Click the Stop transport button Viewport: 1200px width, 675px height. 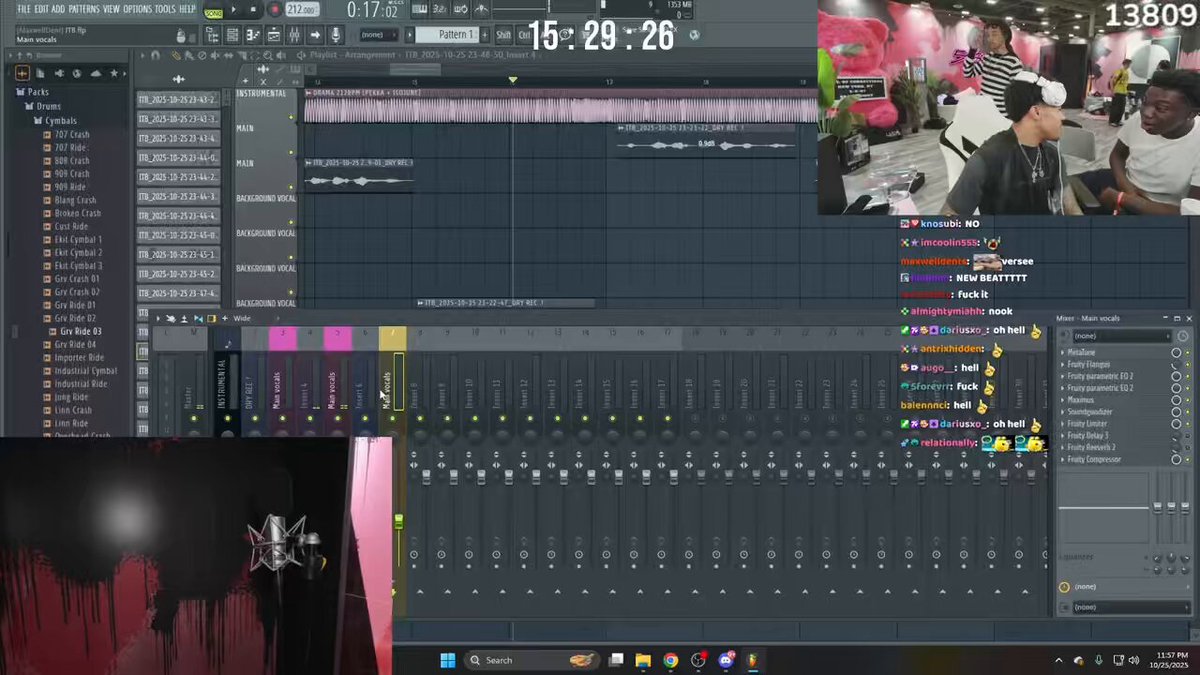[x=253, y=10]
